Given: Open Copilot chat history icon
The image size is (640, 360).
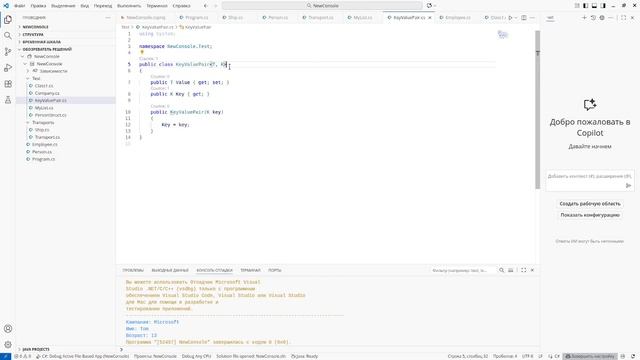Looking at the screenshot, I should click(593, 18).
